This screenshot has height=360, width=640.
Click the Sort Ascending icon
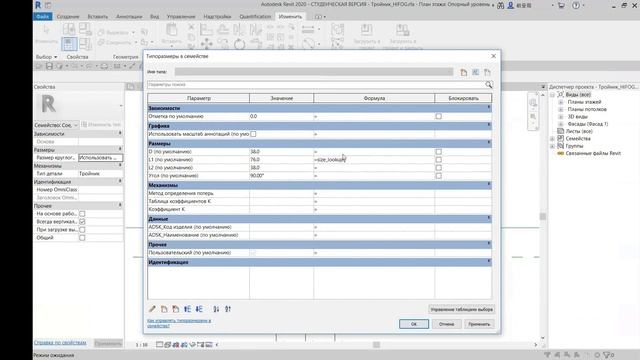coord(216,309)
